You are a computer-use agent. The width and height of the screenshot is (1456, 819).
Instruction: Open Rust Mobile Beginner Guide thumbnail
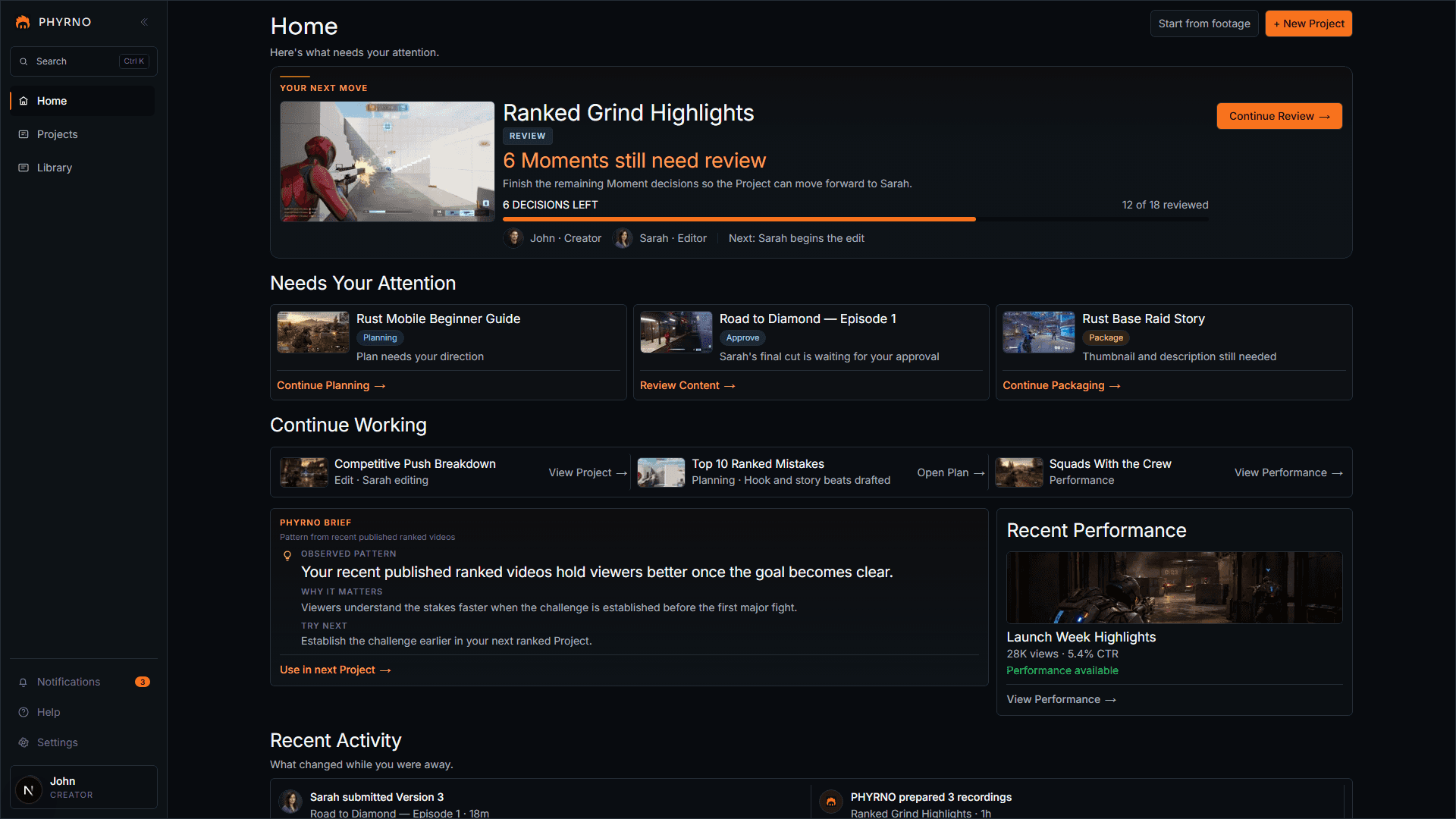point(313,332)
